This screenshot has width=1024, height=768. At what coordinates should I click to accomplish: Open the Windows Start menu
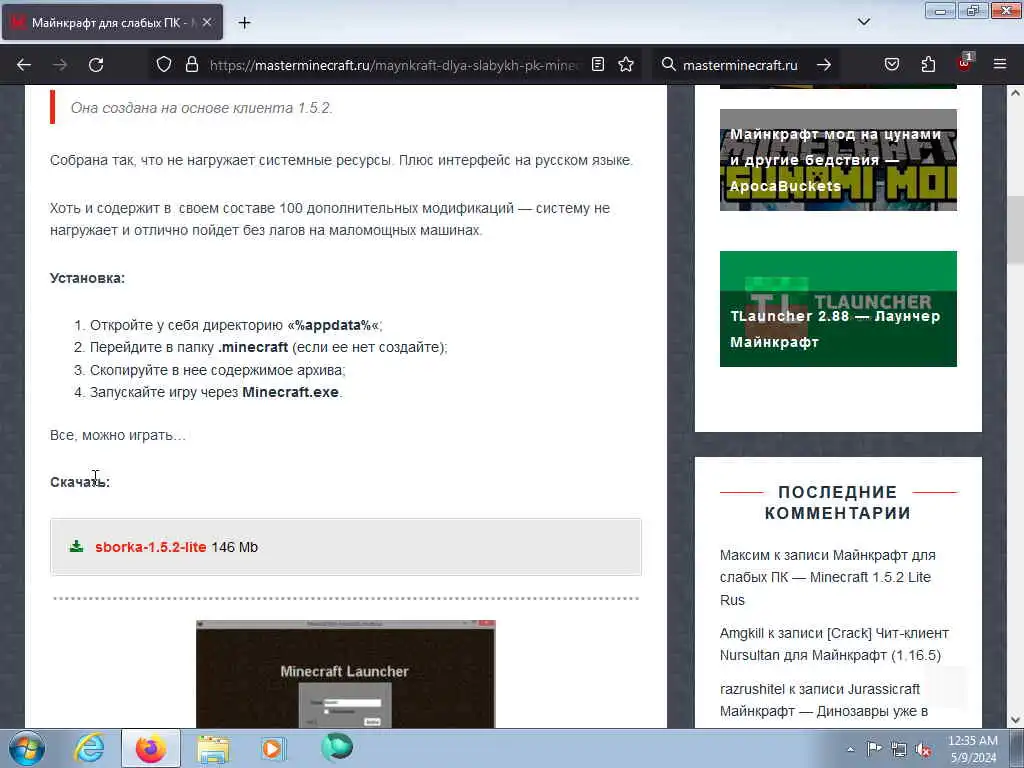pos(27,748)
